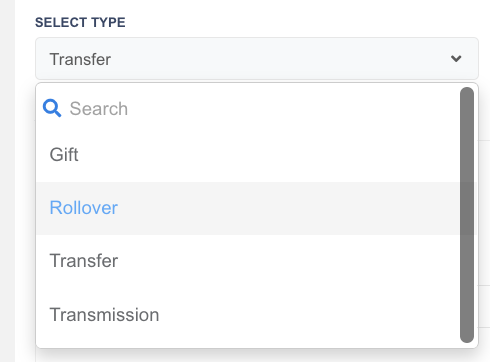Click the blue magnifying glass search icon
The image size is (490, 362).
[x=52, y=108]
